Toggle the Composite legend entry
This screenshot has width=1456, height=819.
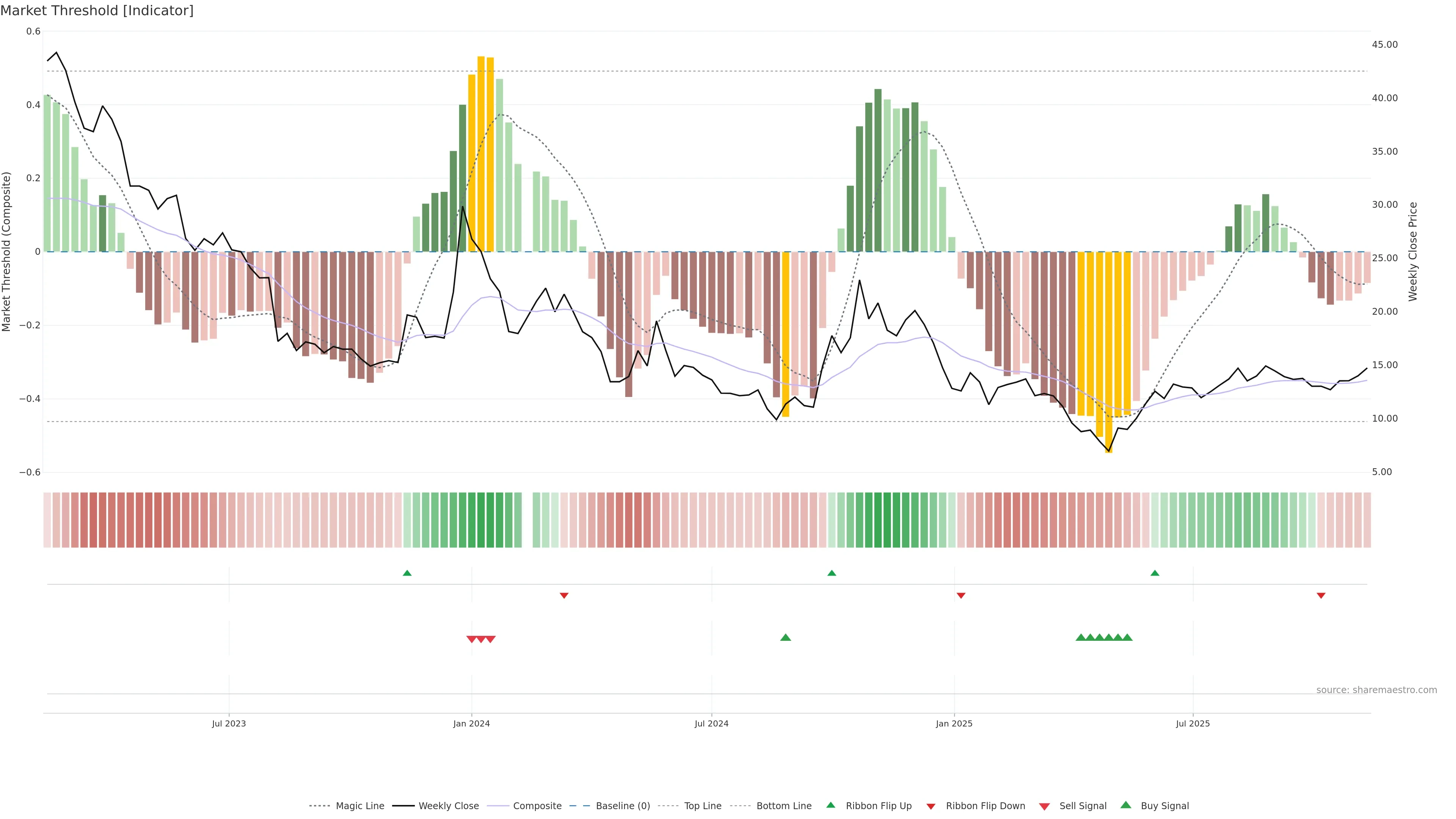pos(537,806)
